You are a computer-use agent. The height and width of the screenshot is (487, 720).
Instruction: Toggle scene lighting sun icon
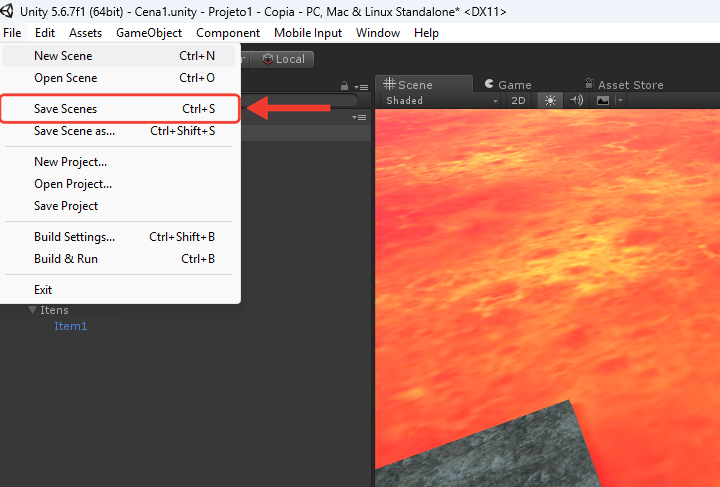coord(550,101)
